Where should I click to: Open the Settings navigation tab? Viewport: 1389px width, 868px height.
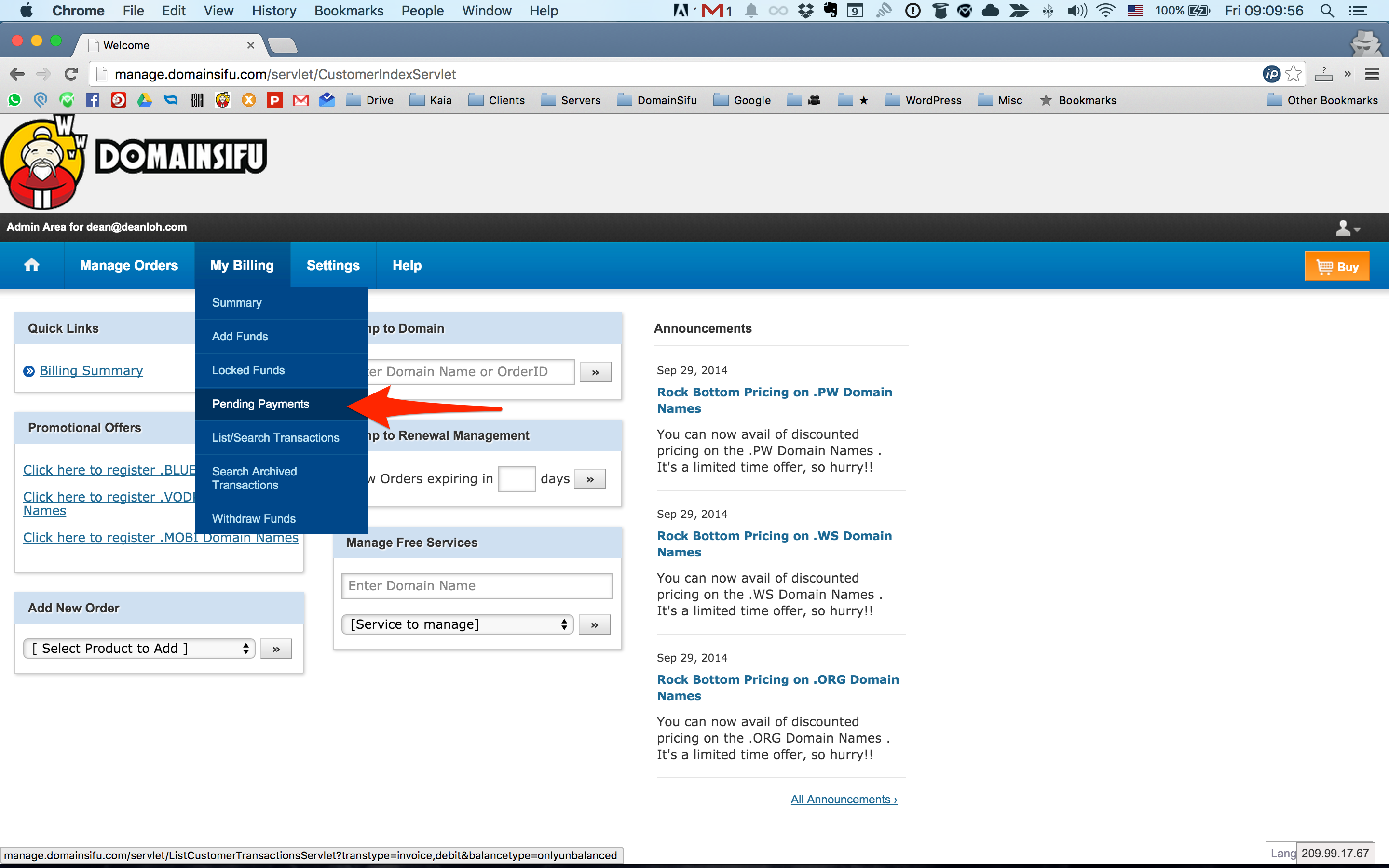point(333,265)
